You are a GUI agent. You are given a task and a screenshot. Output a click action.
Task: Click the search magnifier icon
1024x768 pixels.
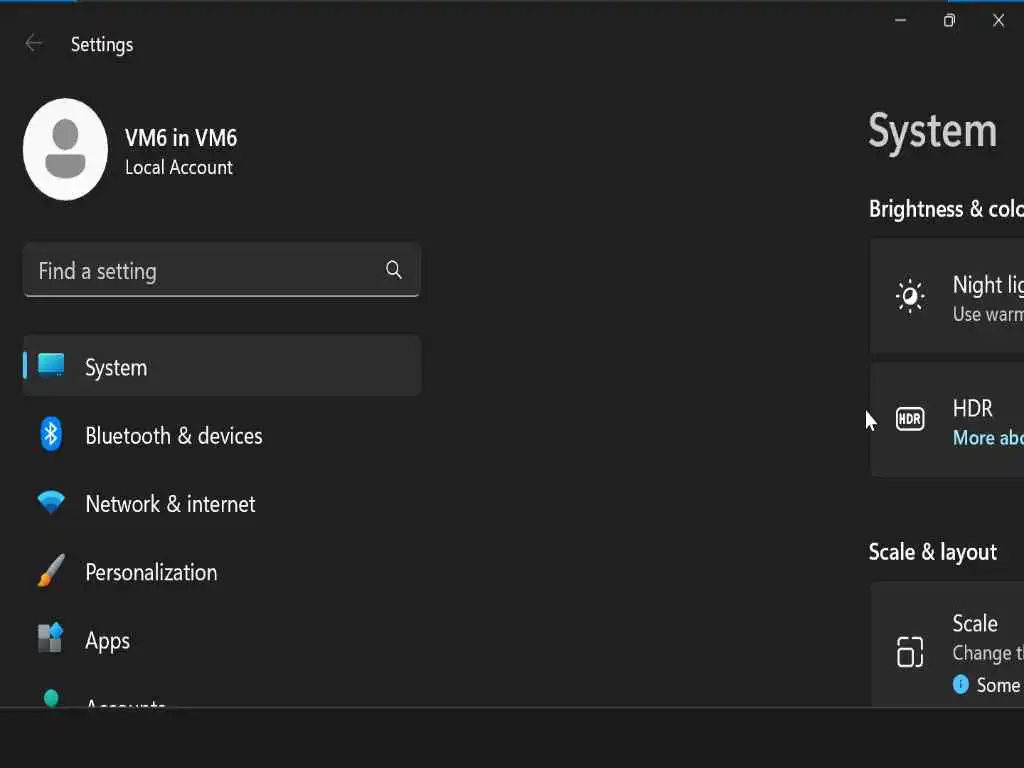(x=394, y=270)
